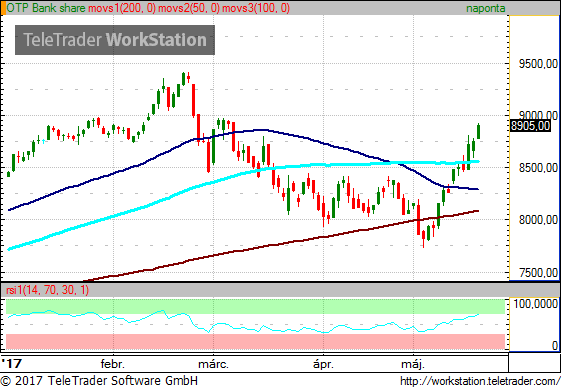Viewport: 561px width, 390px height.
Task: Click the febr. month label
Action: tap(113, 364)
